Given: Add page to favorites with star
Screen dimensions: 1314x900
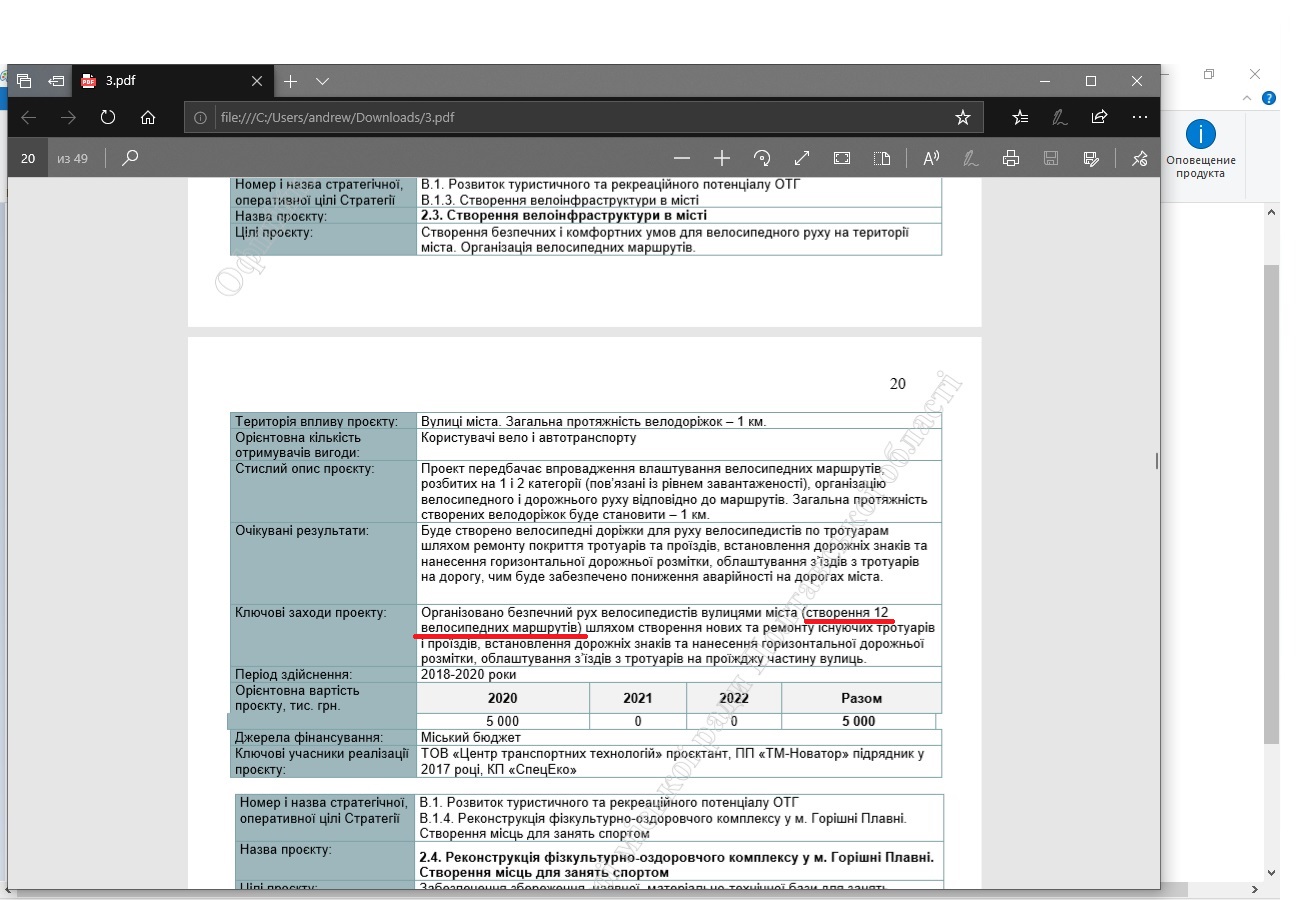Looking at the screenshot, I should pyautogui.click(x=962, y=117).
